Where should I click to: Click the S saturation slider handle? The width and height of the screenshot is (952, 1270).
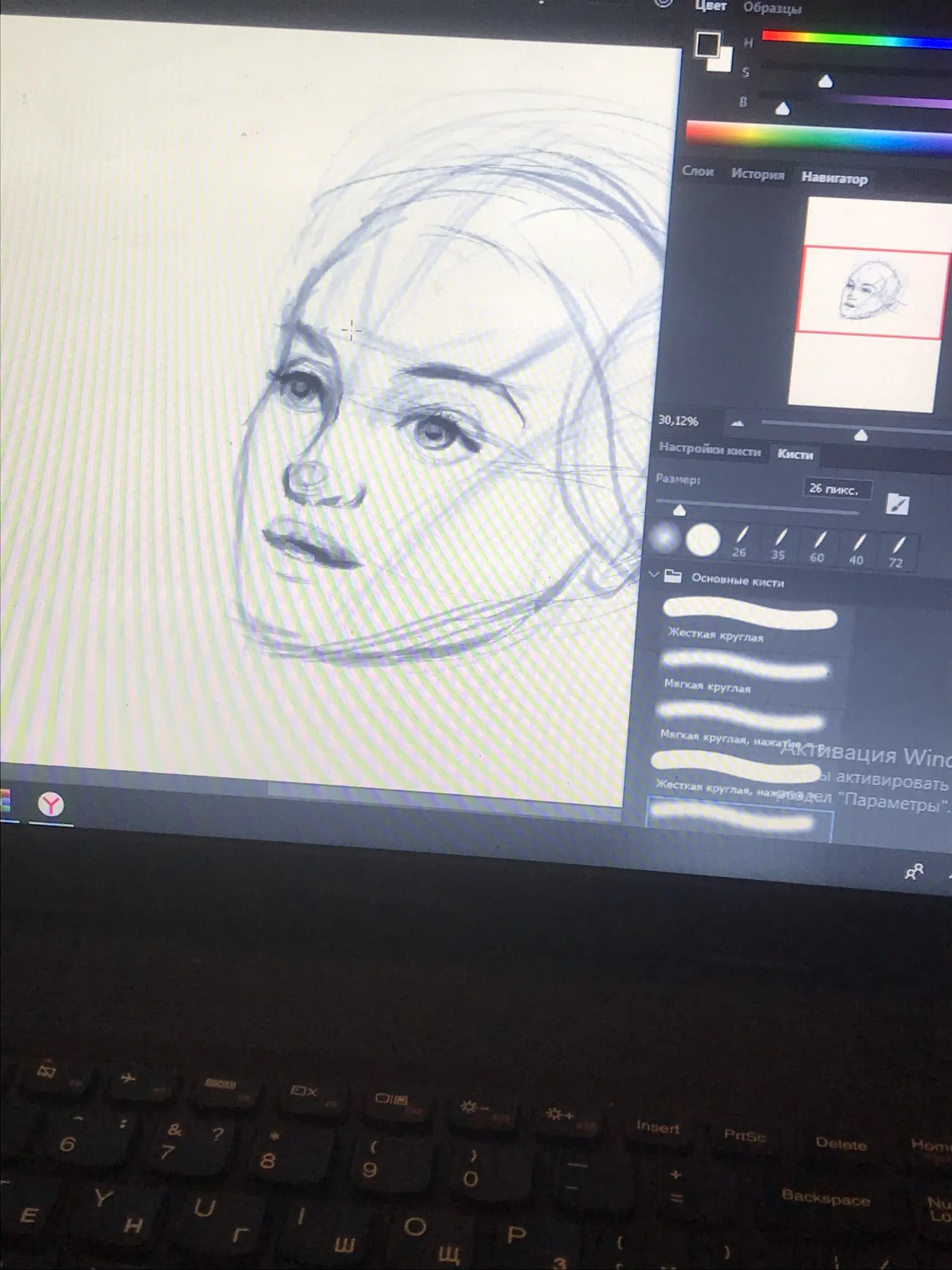[x=825, y=81]
